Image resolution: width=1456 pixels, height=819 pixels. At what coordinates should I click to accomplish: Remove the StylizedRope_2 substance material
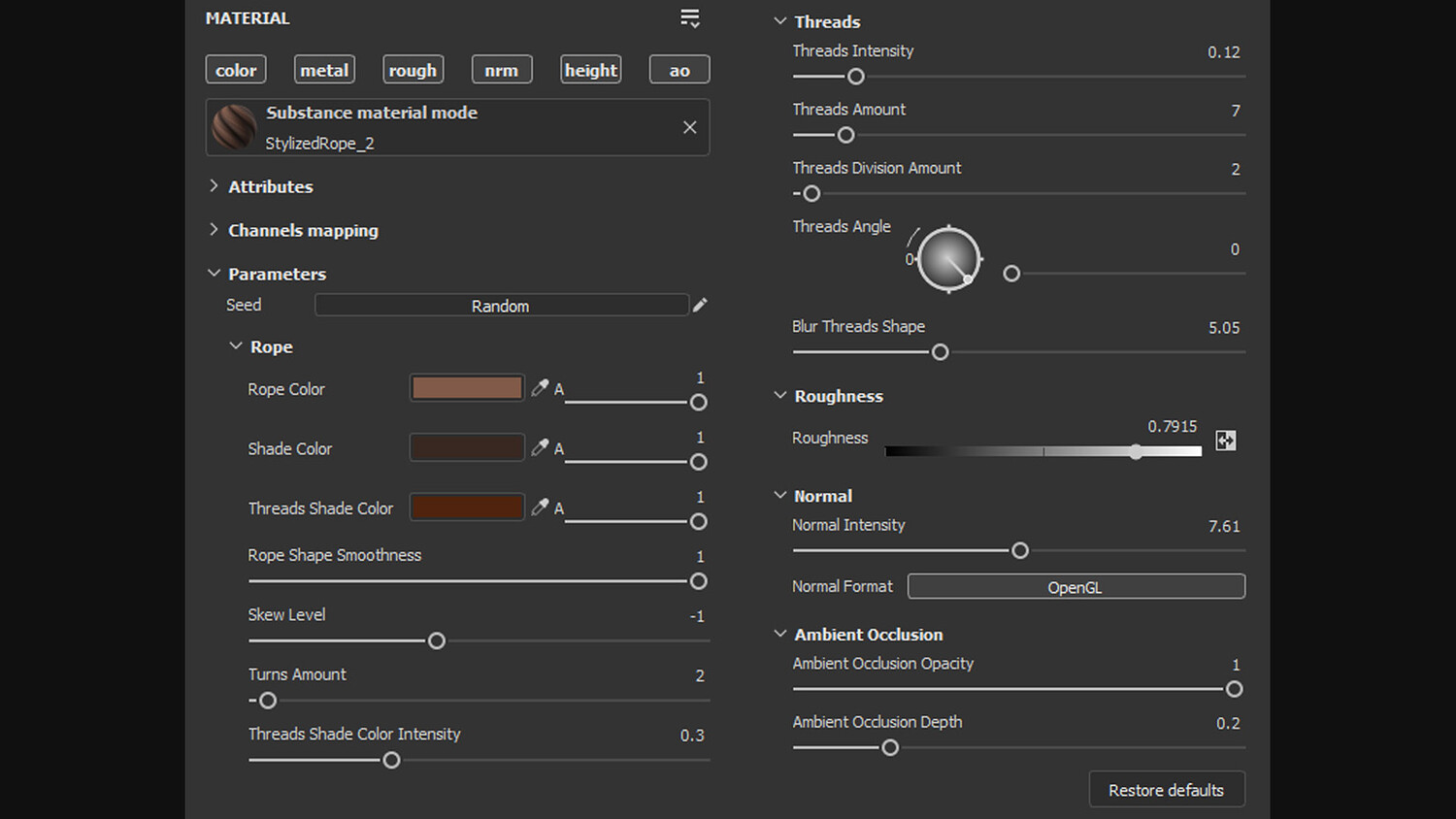click(x=689, y=127)
